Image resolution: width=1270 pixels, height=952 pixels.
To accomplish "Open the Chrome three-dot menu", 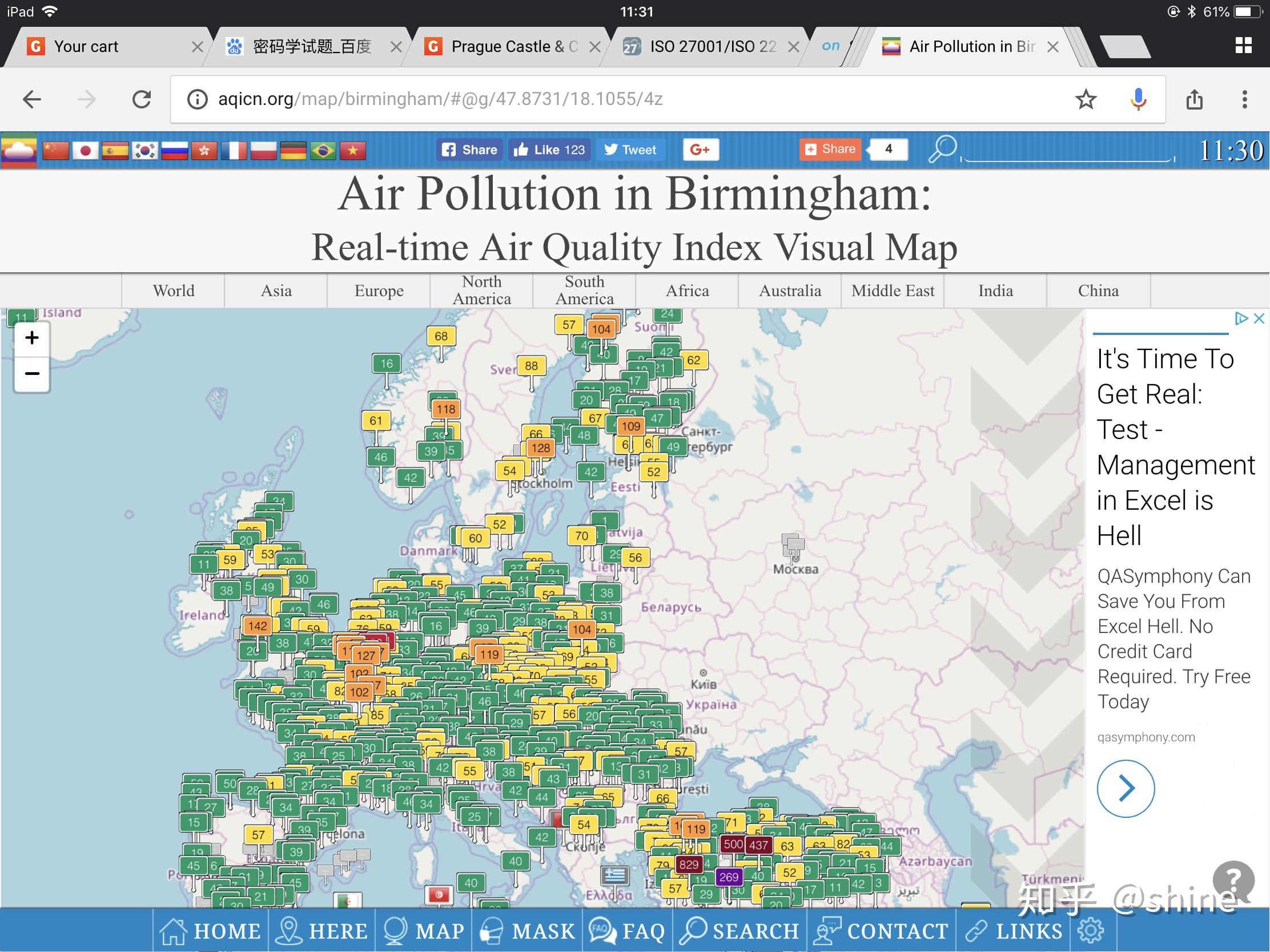I will tap(1244, 99).
